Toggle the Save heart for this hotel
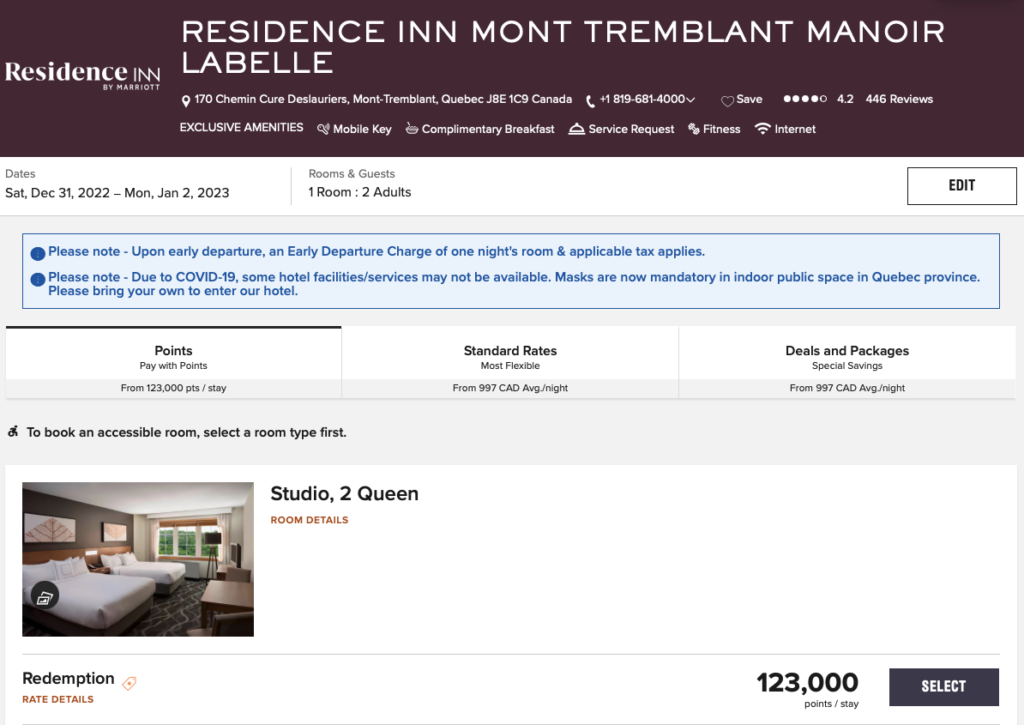This screenshot has width=1024, height=725. (x=728, y=99)
